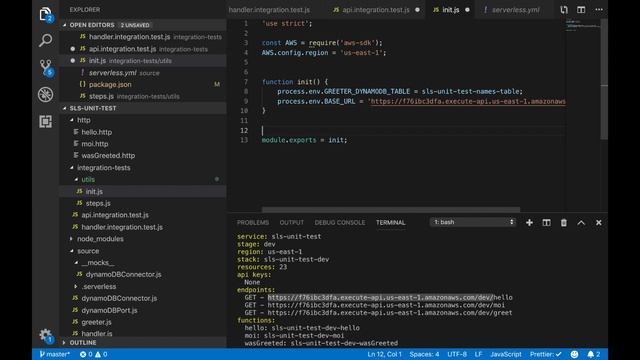This screenshot has height=360, width=640.
Task: Open steps.js under utils folder
Action: coord(98,203)
